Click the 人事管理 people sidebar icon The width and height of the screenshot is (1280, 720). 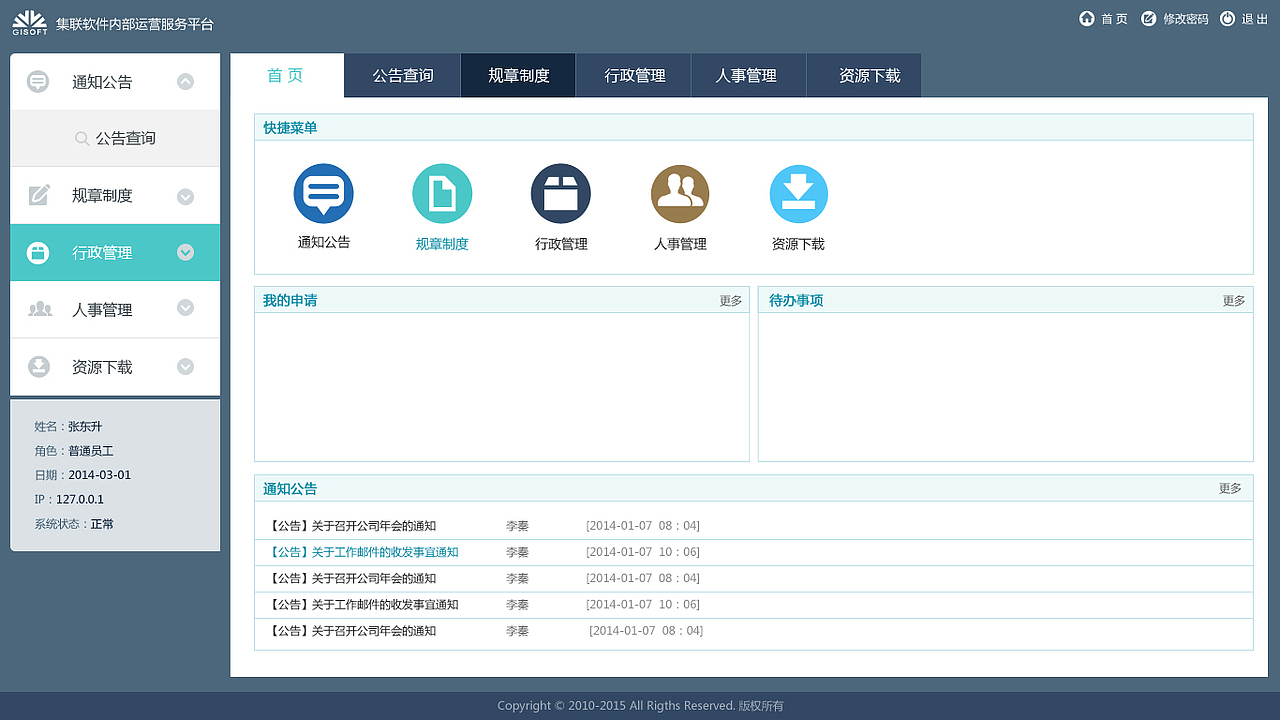pos(40,310)
